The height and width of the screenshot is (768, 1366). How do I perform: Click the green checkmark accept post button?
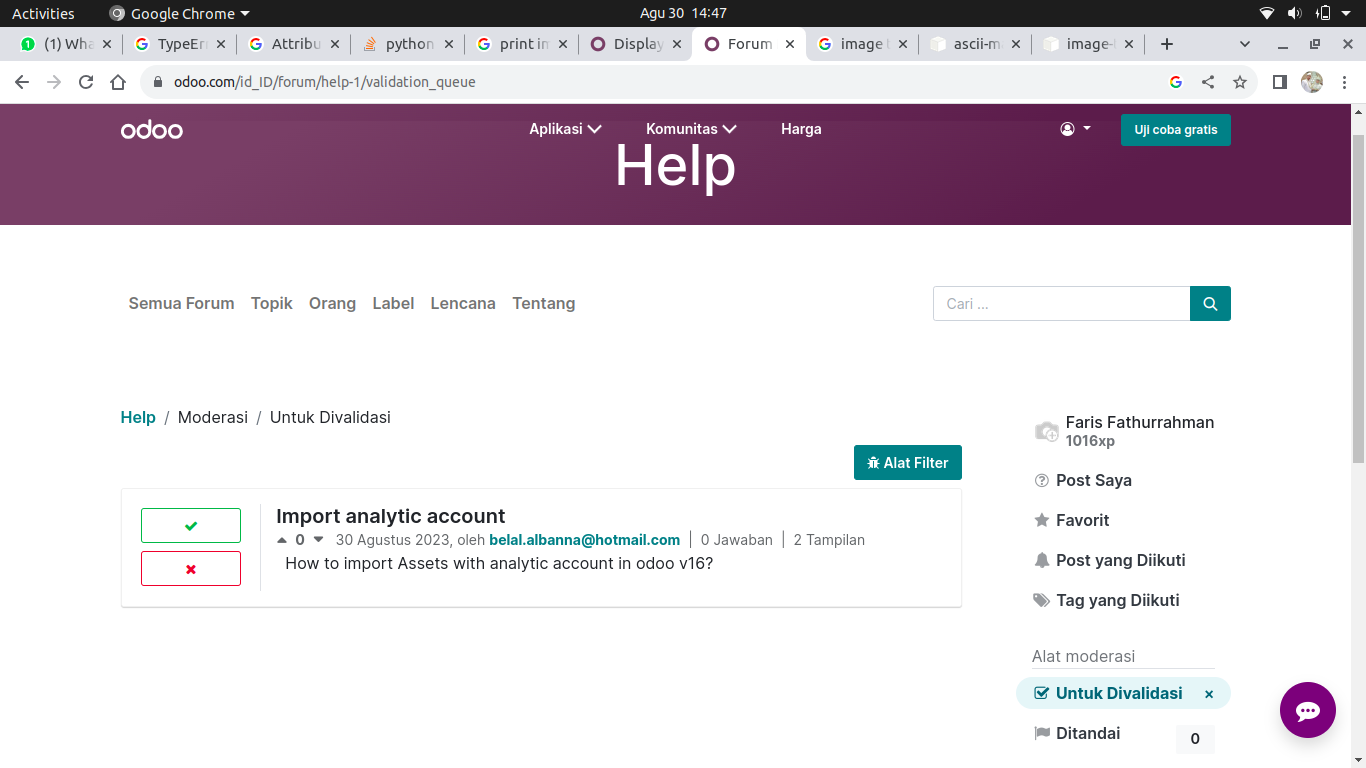(x=191, y=525)
